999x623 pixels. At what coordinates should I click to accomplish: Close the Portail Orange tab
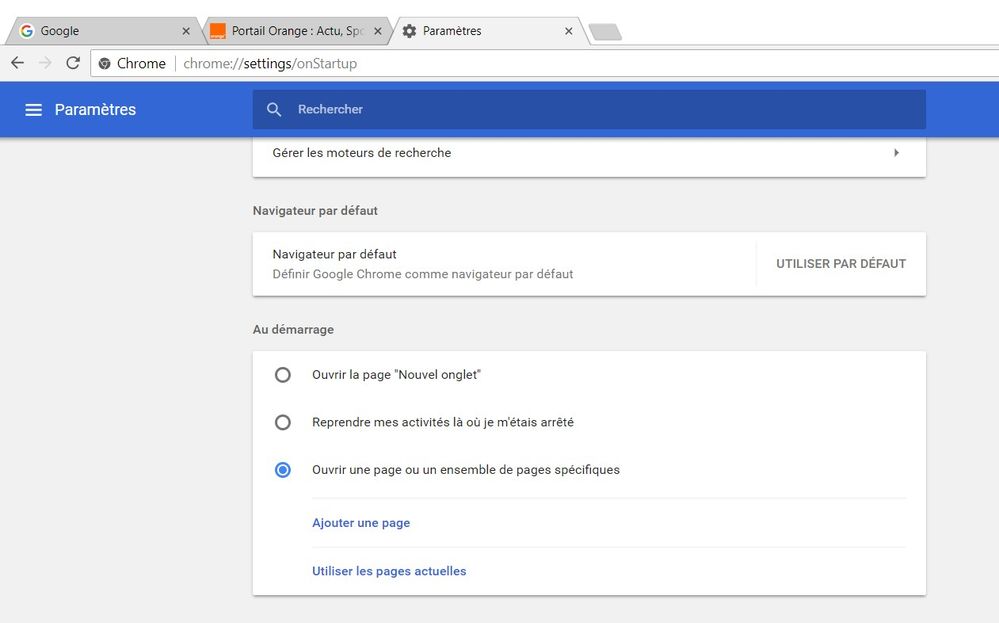(378, 31)
